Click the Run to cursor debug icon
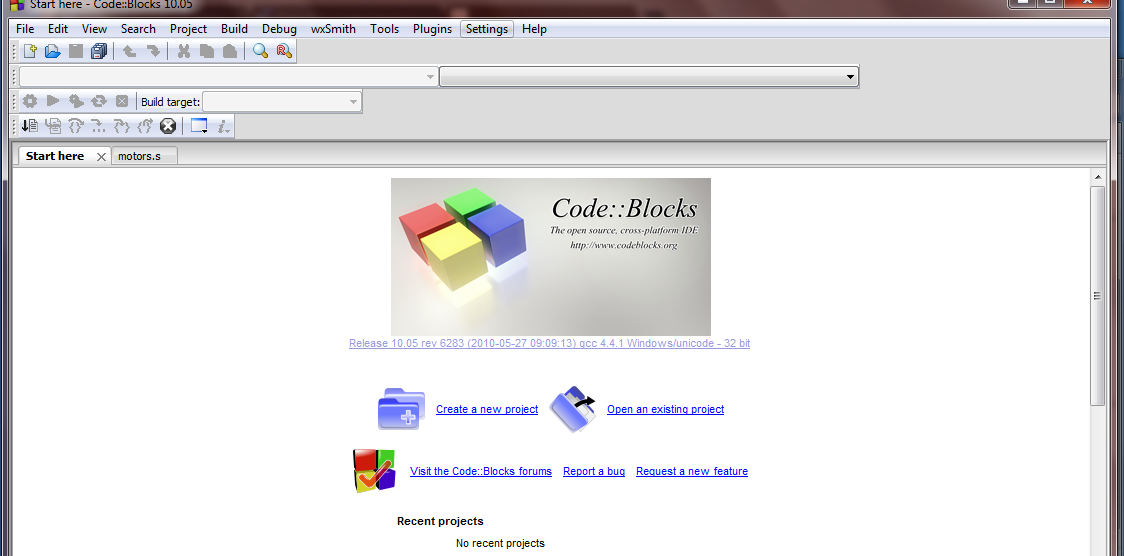This screenshot has width=1124, height=556. coord(53,126)
